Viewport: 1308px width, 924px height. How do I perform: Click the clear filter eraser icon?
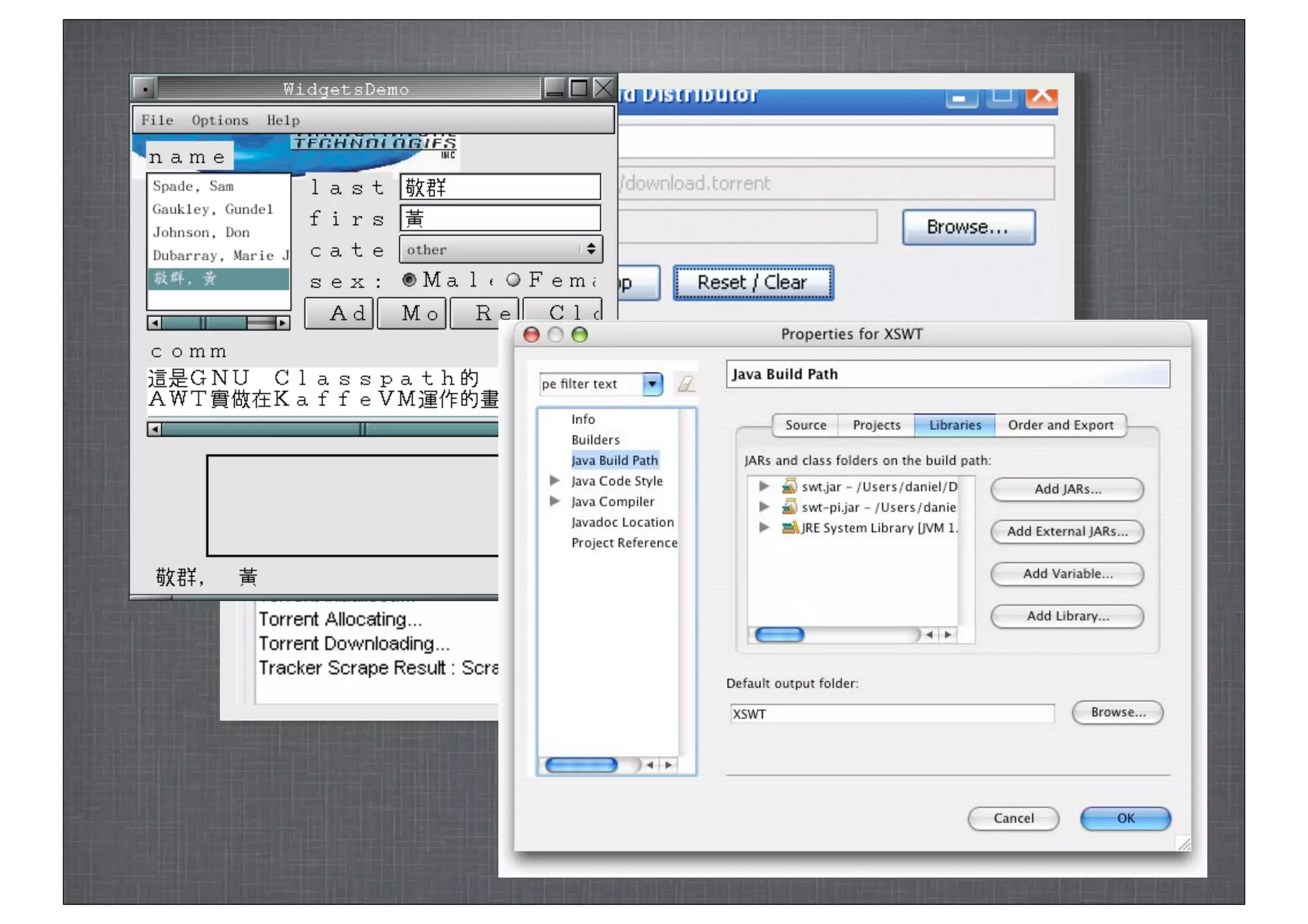tap(686, 384)
